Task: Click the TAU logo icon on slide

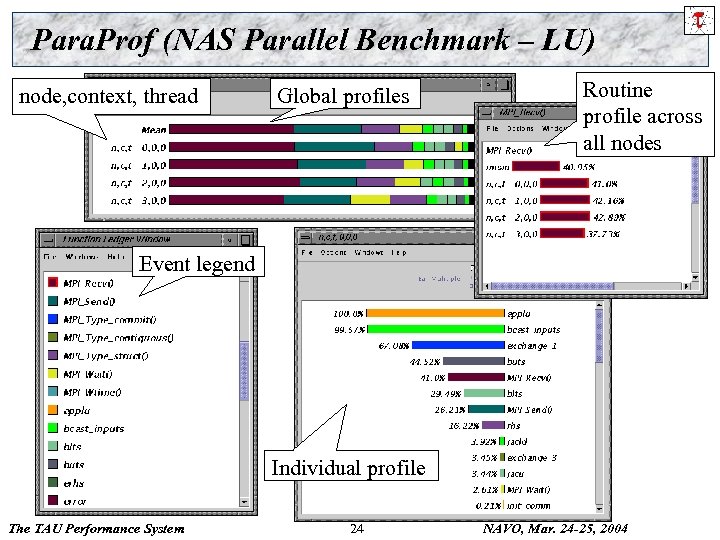Action: pos(699,20)
